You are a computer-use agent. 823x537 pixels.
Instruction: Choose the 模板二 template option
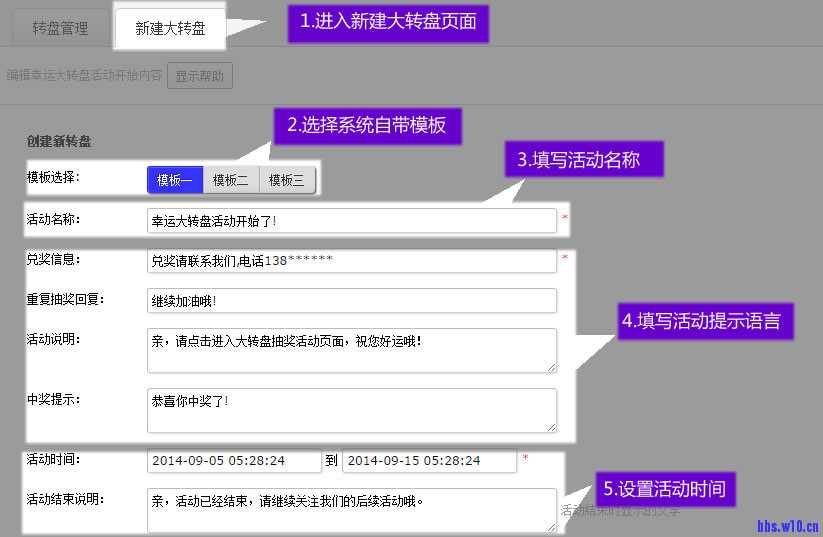(231, 180)
